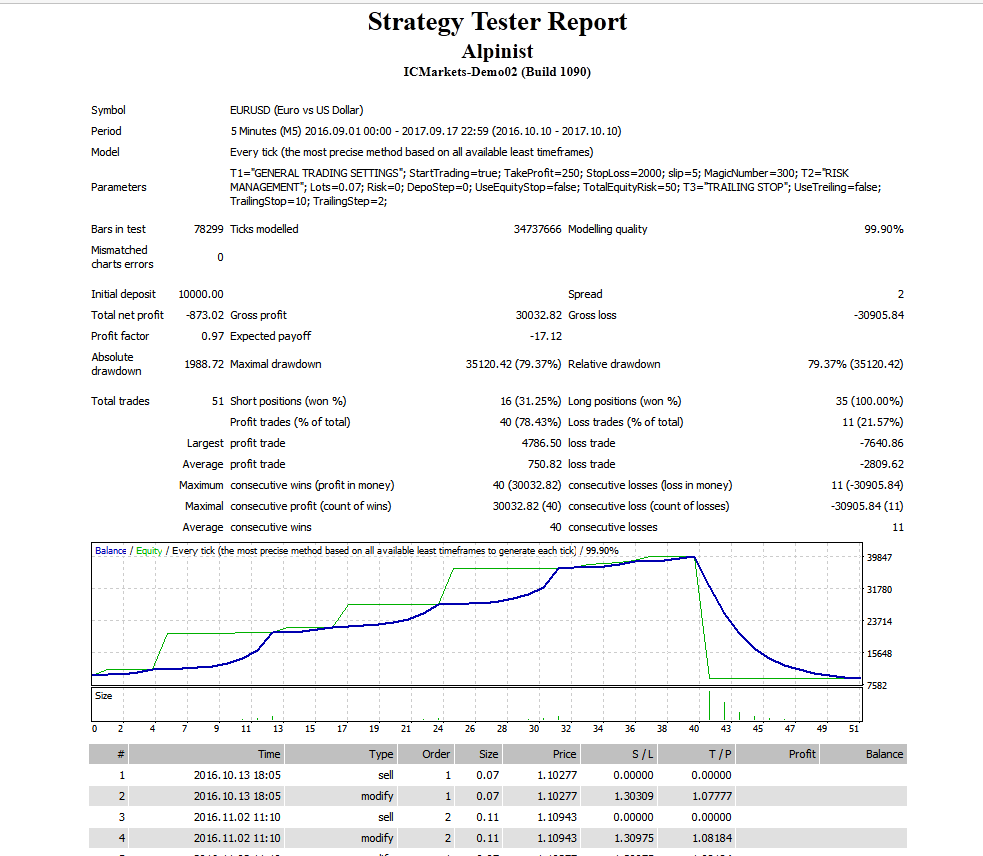Screen dimensions: 983x856
Task: Select row 3 size 0.11
Action: click(x=488, y=817)
